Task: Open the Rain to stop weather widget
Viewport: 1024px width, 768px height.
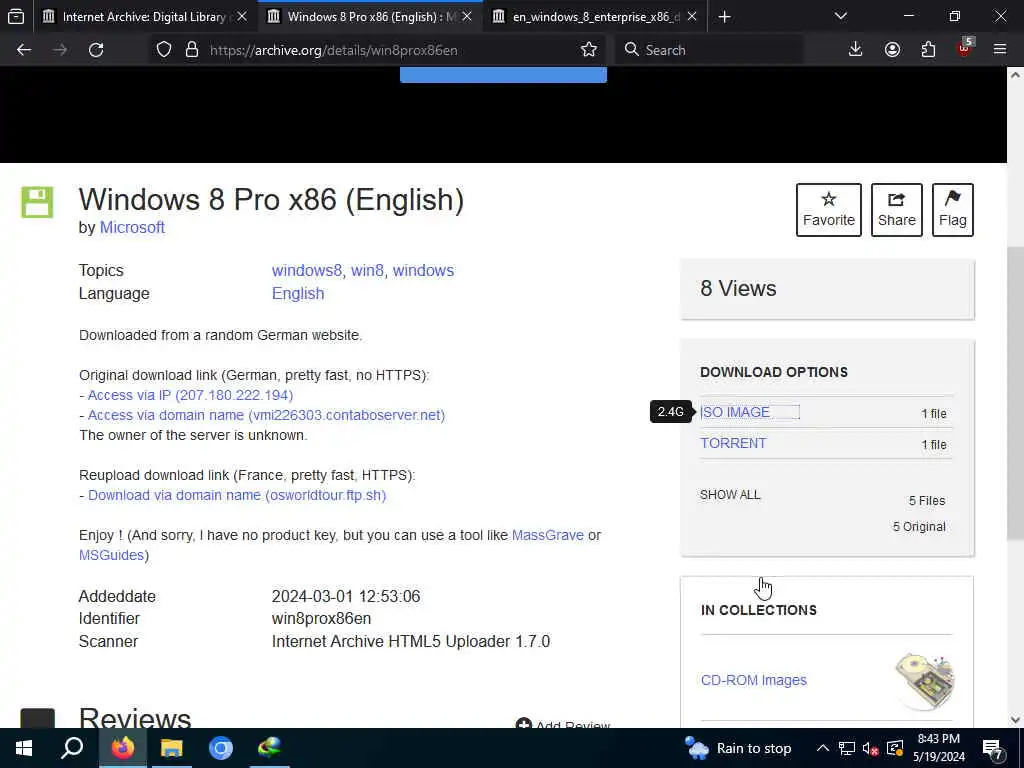Action: (x=738, y=748)
